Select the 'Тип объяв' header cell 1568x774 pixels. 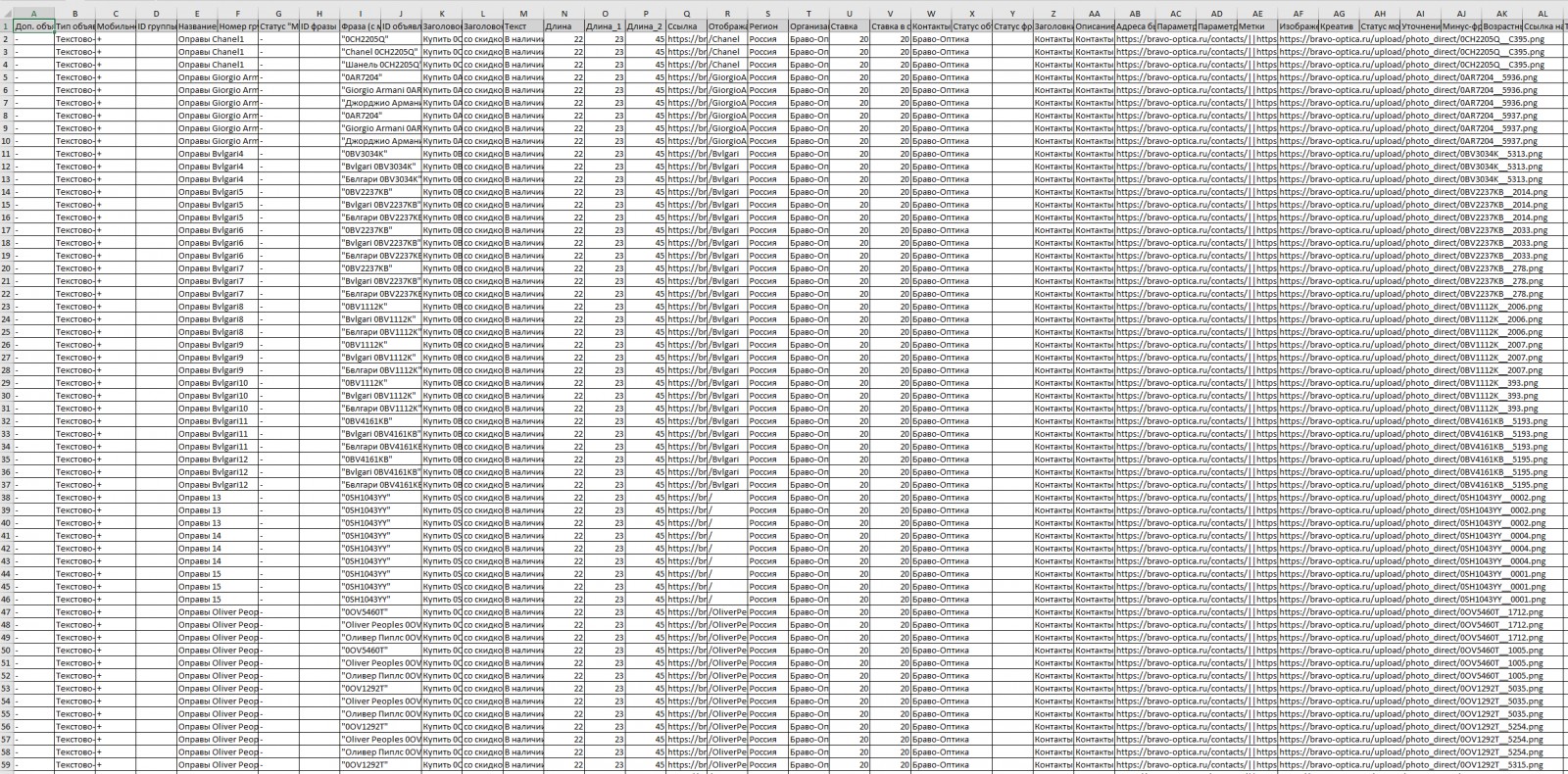(75, 26)
